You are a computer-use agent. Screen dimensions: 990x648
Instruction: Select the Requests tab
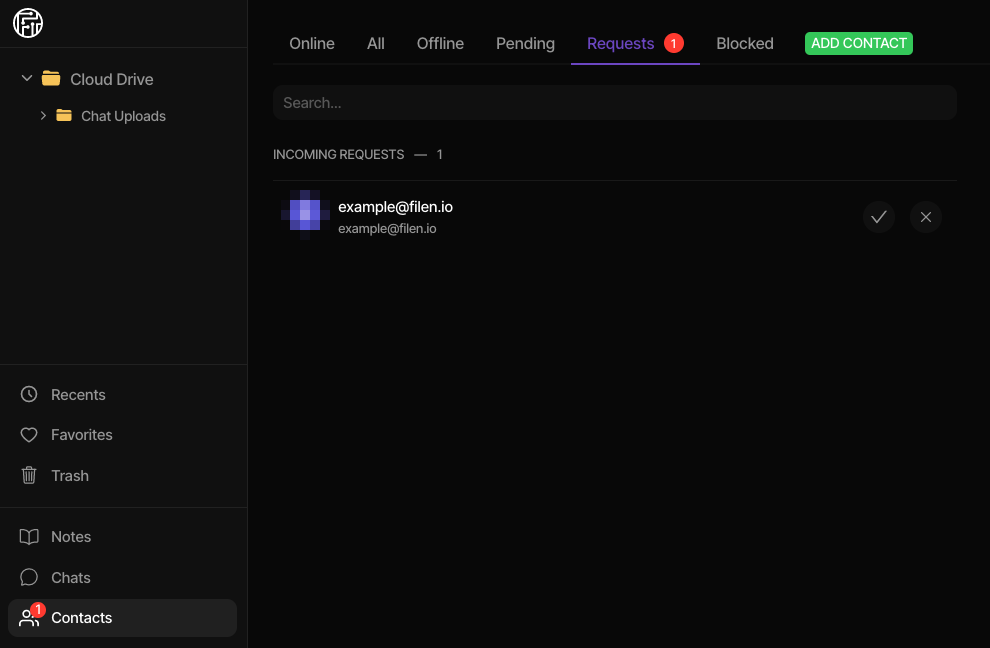(x=621, y=44)
